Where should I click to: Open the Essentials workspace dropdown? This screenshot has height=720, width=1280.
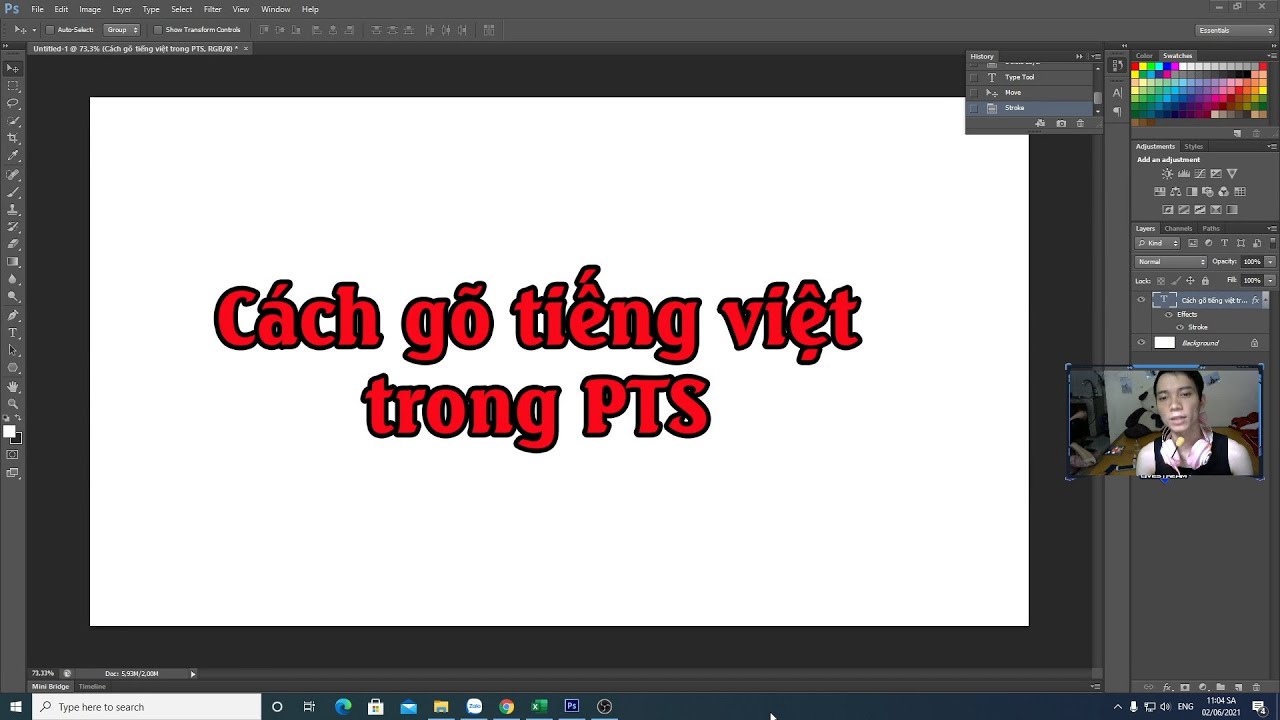(x=1236, y=30)
